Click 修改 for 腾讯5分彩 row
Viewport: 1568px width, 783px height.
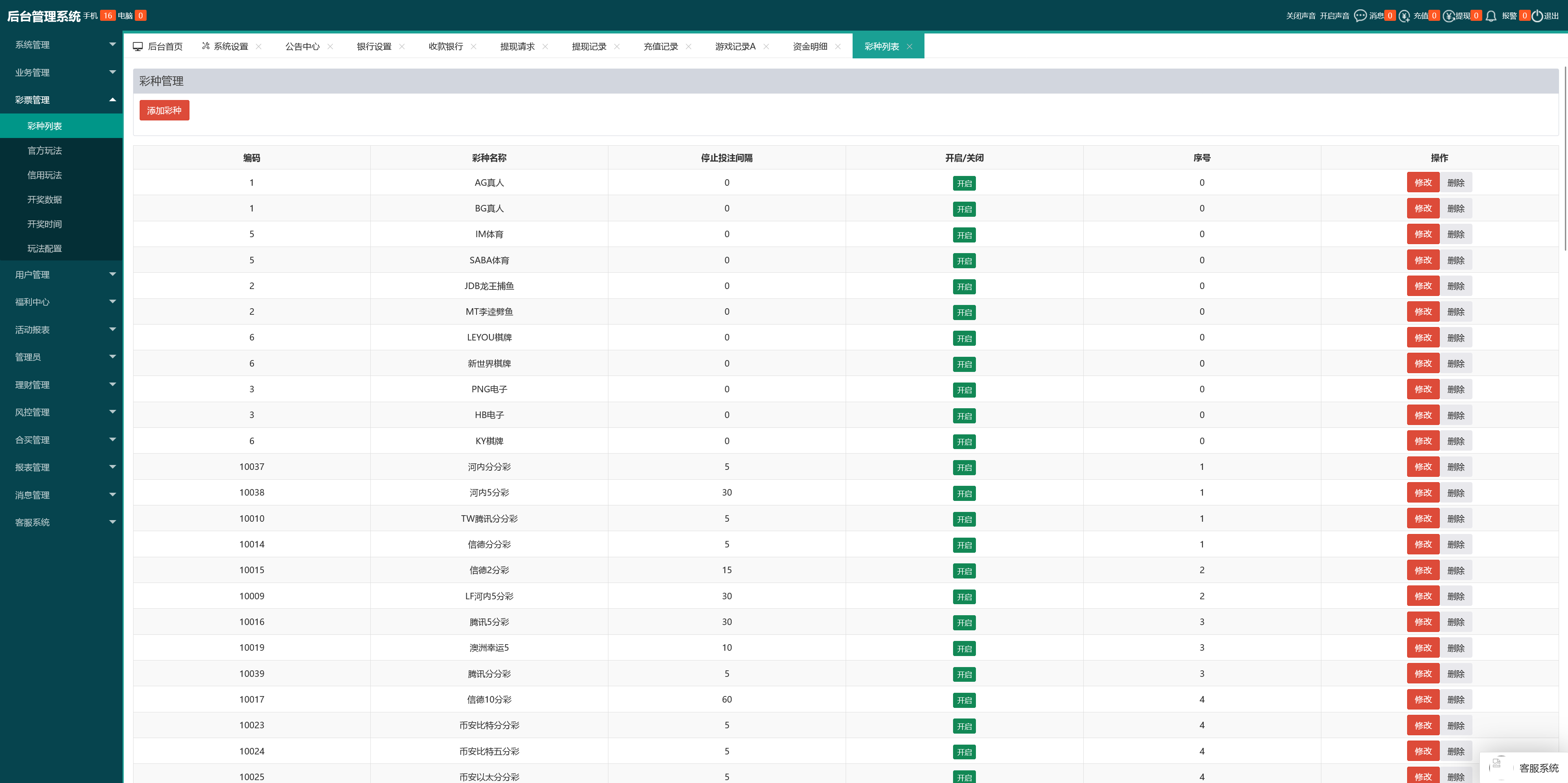pyautogui.click(x=1423, y=622)
